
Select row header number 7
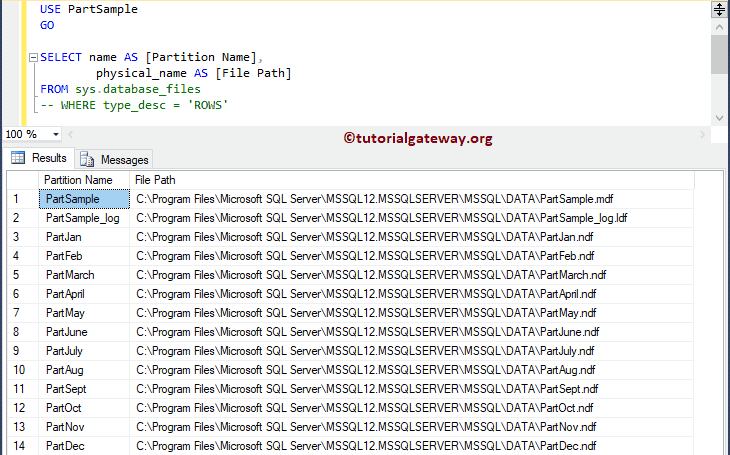(x=23, y=313)
